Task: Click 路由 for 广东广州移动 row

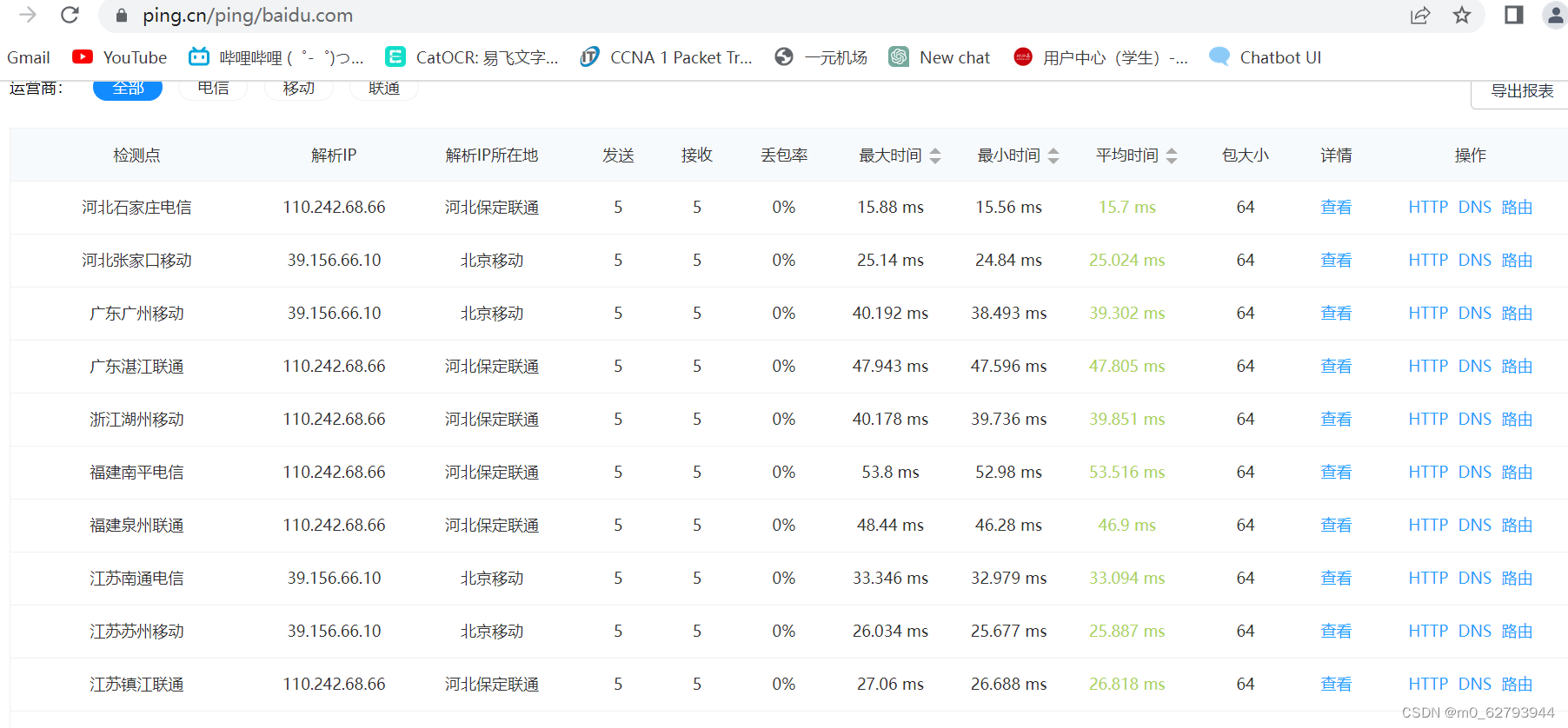Action: point(1517,314)
